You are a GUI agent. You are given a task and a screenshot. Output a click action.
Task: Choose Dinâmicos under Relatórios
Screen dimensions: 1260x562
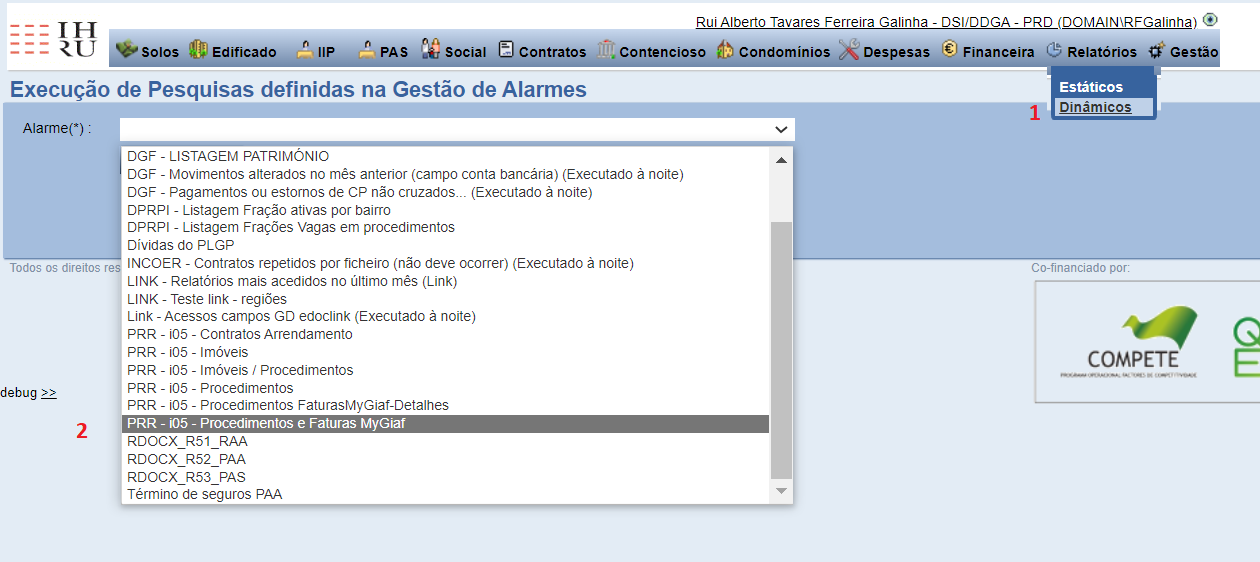point(1095,107)
